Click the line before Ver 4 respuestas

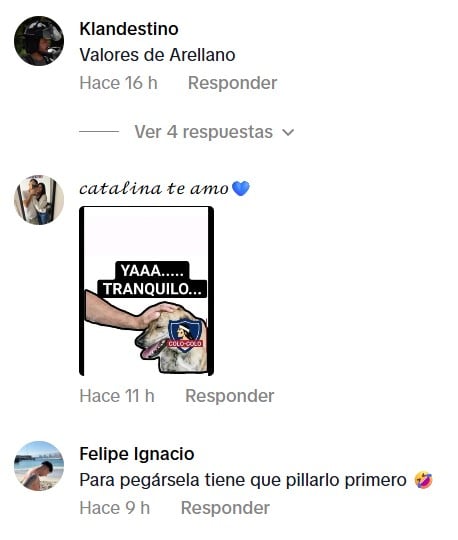click(99, 132)
